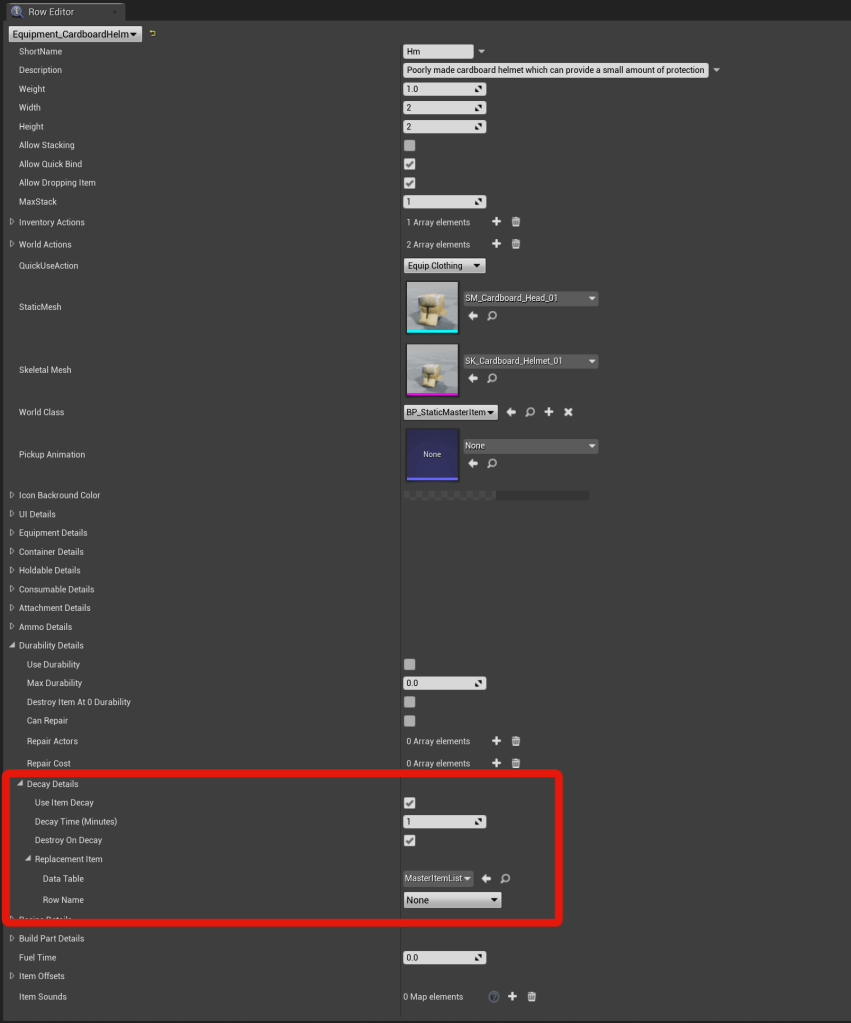
Task: Expand Equipment Details section
Action: click(12, 533)
